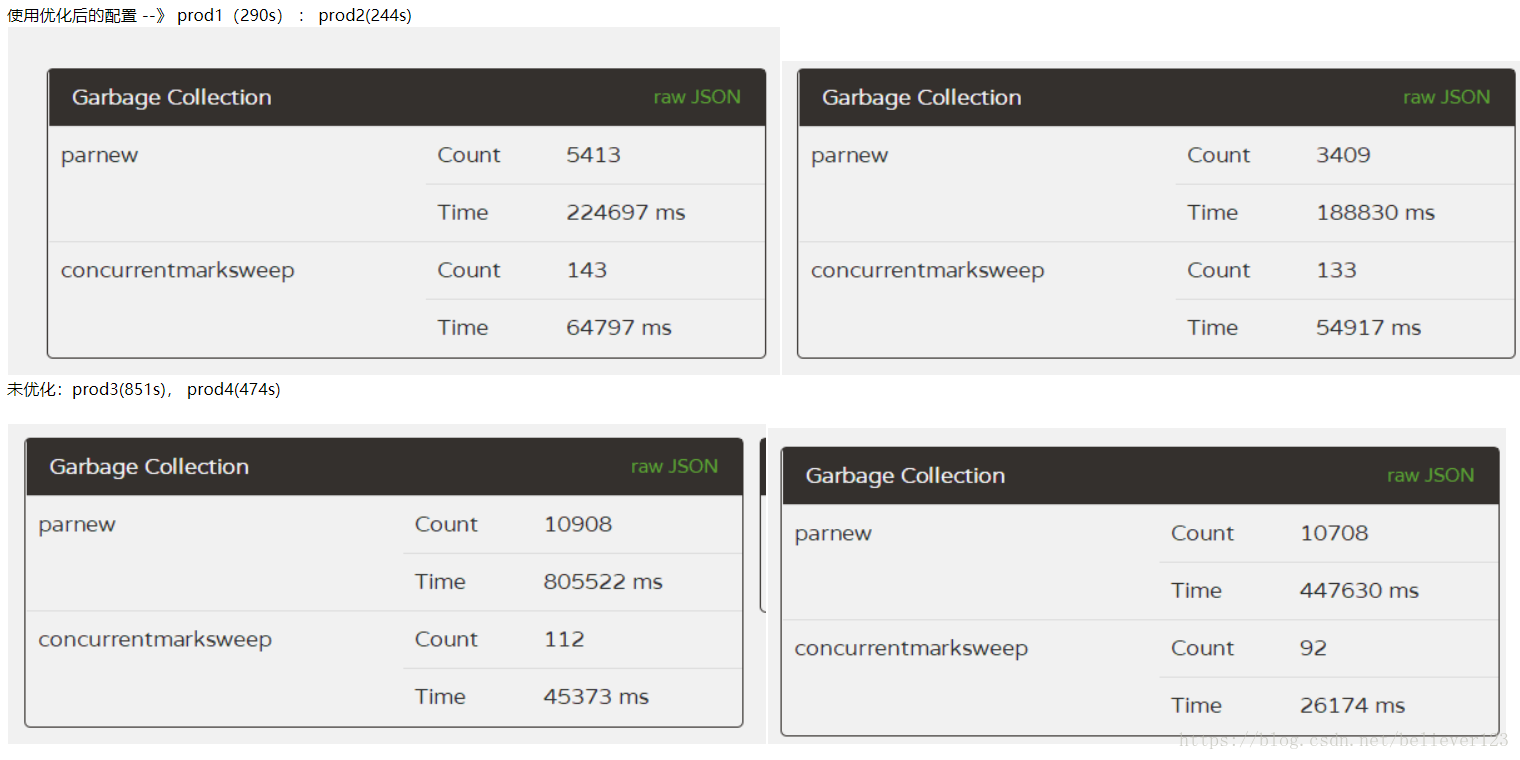Viewport: 1520px width, 760px height.
Task: Click the time value 26174 ms
Action: (1352, 705)
